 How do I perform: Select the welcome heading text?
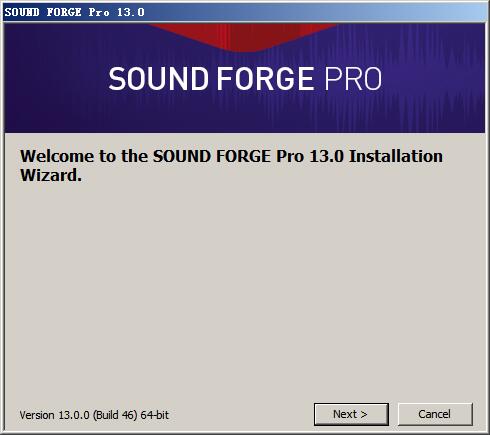pos(231,165)
